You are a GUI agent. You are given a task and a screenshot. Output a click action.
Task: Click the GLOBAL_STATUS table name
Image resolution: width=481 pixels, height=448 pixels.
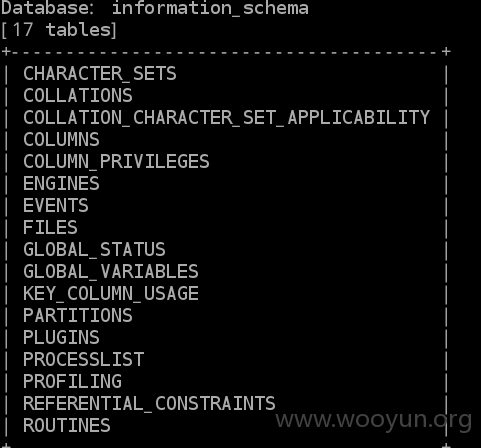(x=94, y=250)
